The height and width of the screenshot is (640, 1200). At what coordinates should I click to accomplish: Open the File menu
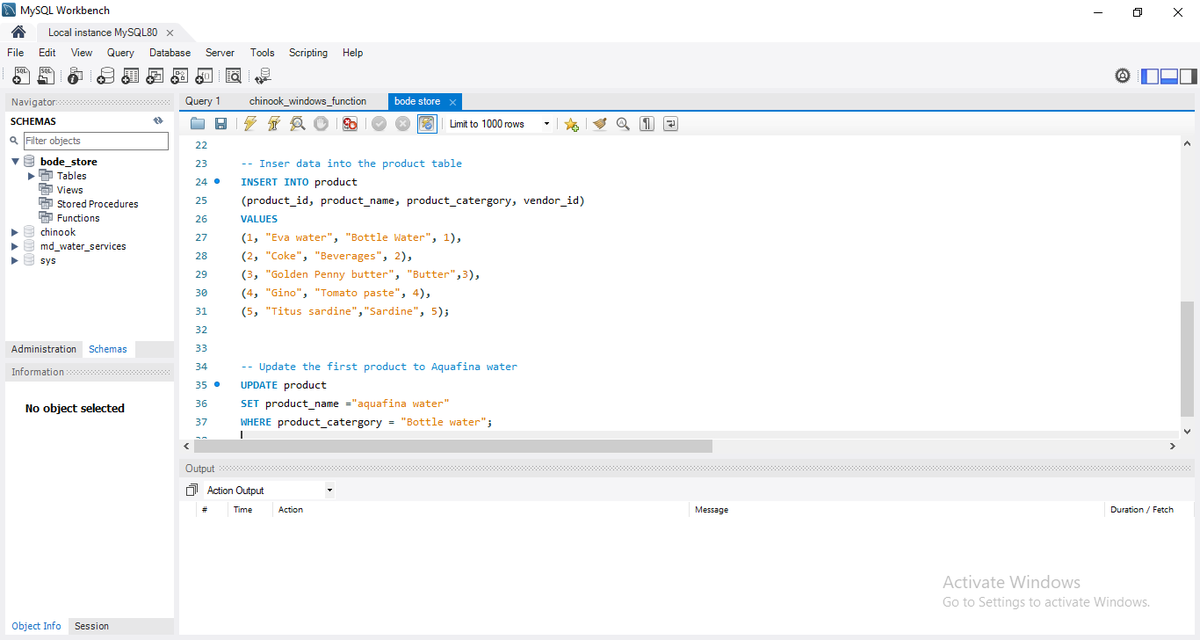15,52
